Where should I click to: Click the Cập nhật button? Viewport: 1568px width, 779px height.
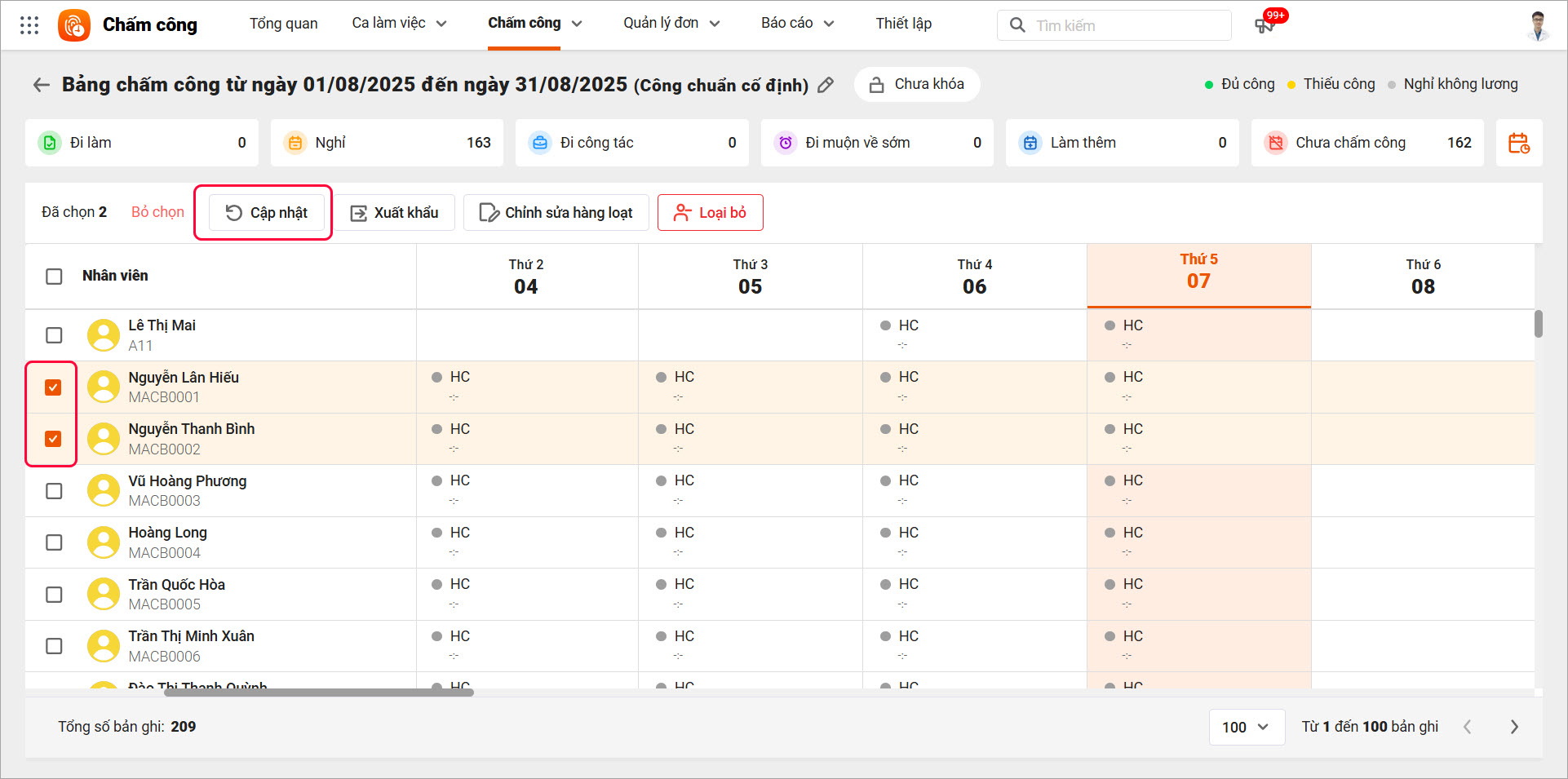click(267, 213)
